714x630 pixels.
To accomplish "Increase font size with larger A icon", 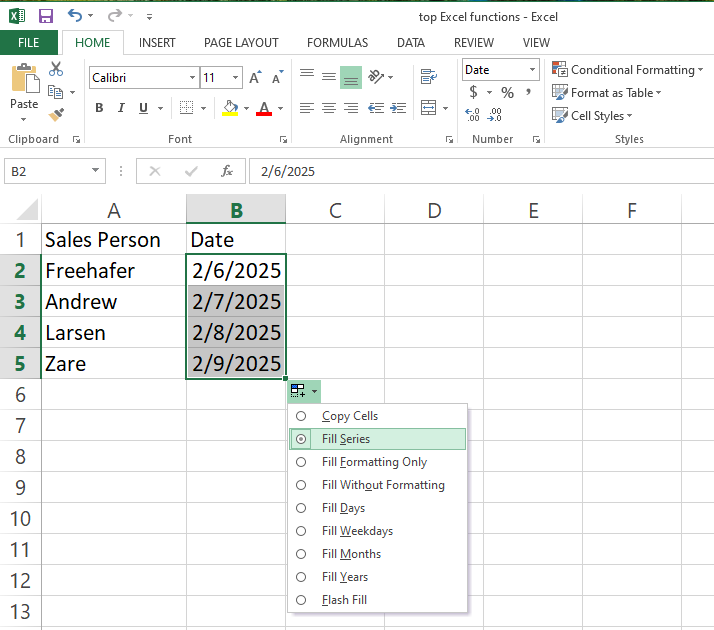I will pos(255,77).
